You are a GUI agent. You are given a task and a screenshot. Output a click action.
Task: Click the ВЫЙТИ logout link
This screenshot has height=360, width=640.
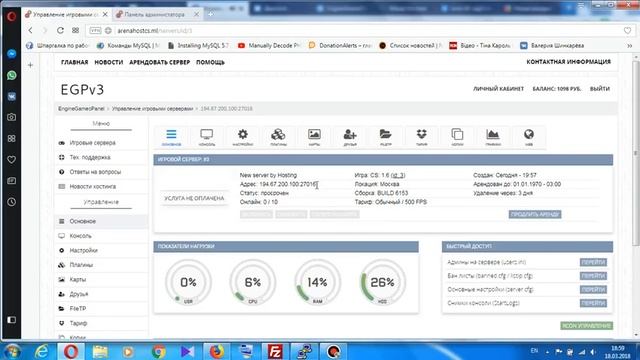coord(600,89)
